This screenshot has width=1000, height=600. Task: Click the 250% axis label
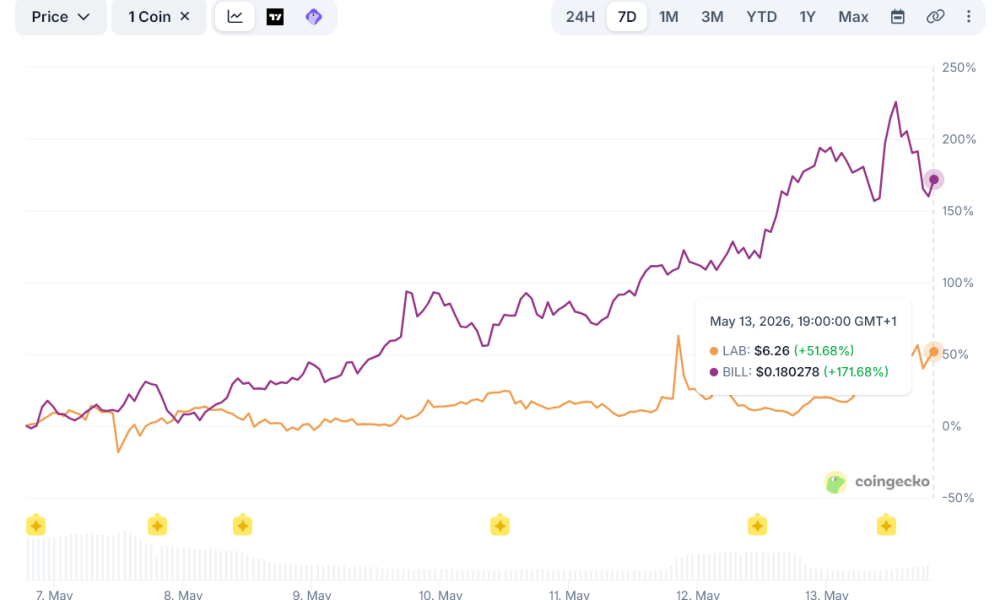(959, 68)
